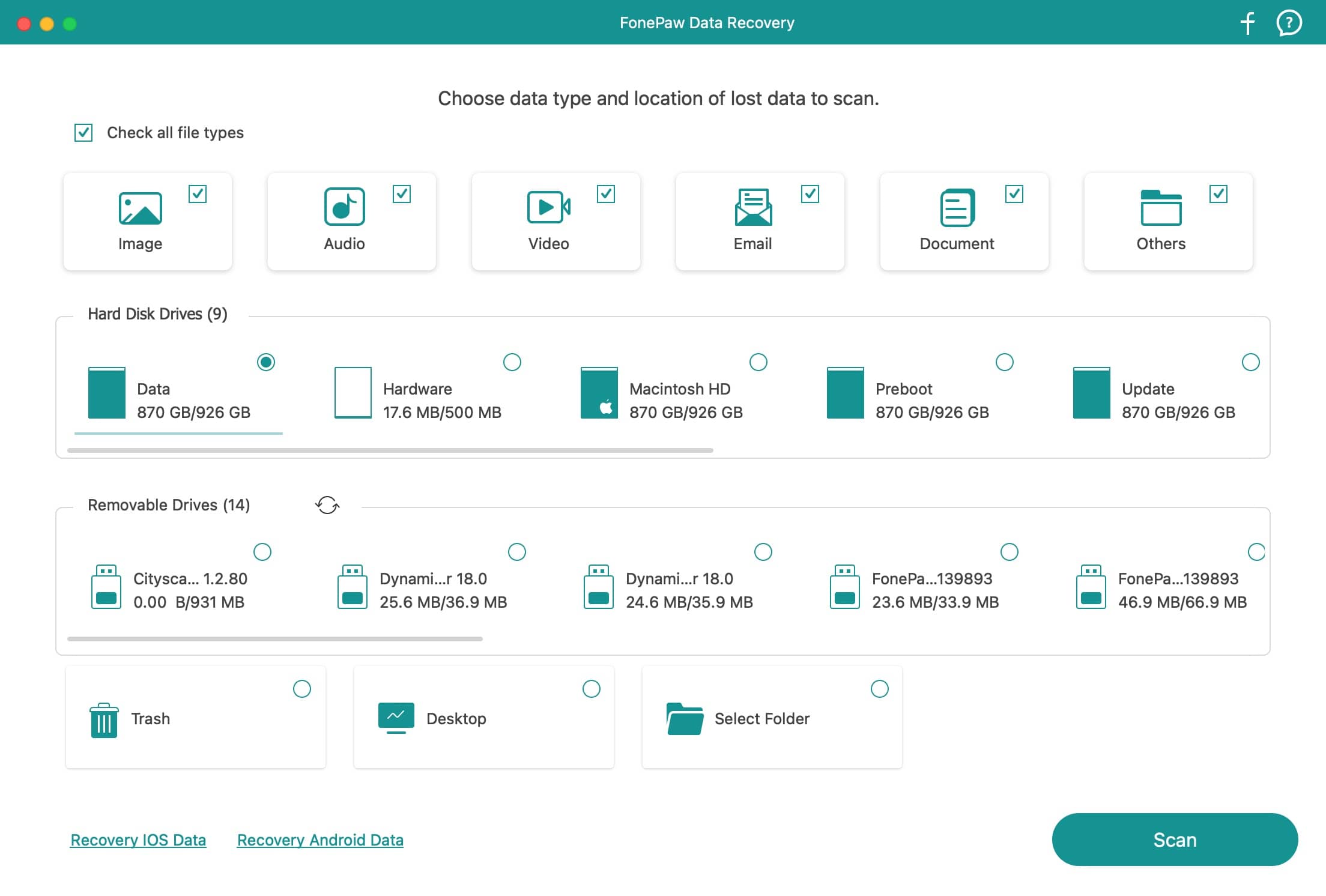
Task: Click the 24.6 MB Dynami...r 18.0 USB icon
Action: click(x=599, y=587)
